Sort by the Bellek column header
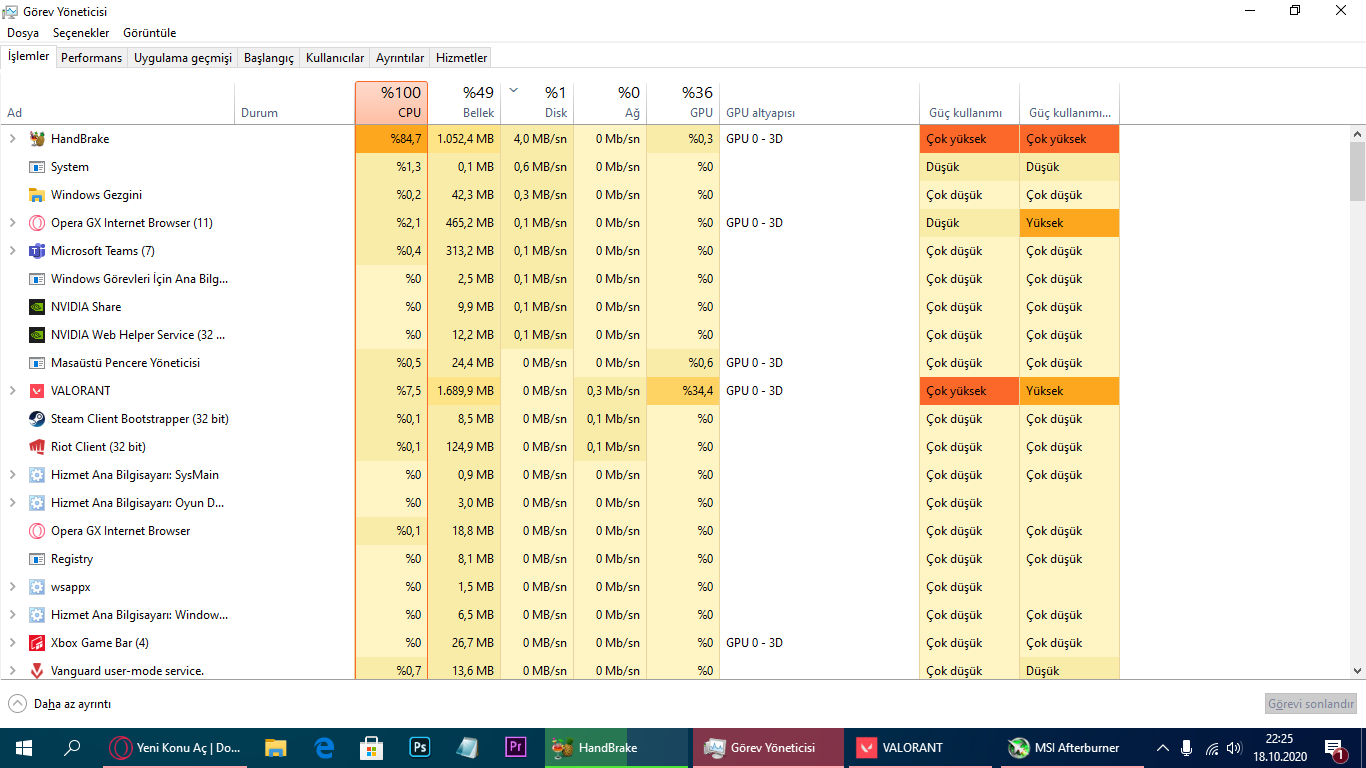 pos(464,103)
